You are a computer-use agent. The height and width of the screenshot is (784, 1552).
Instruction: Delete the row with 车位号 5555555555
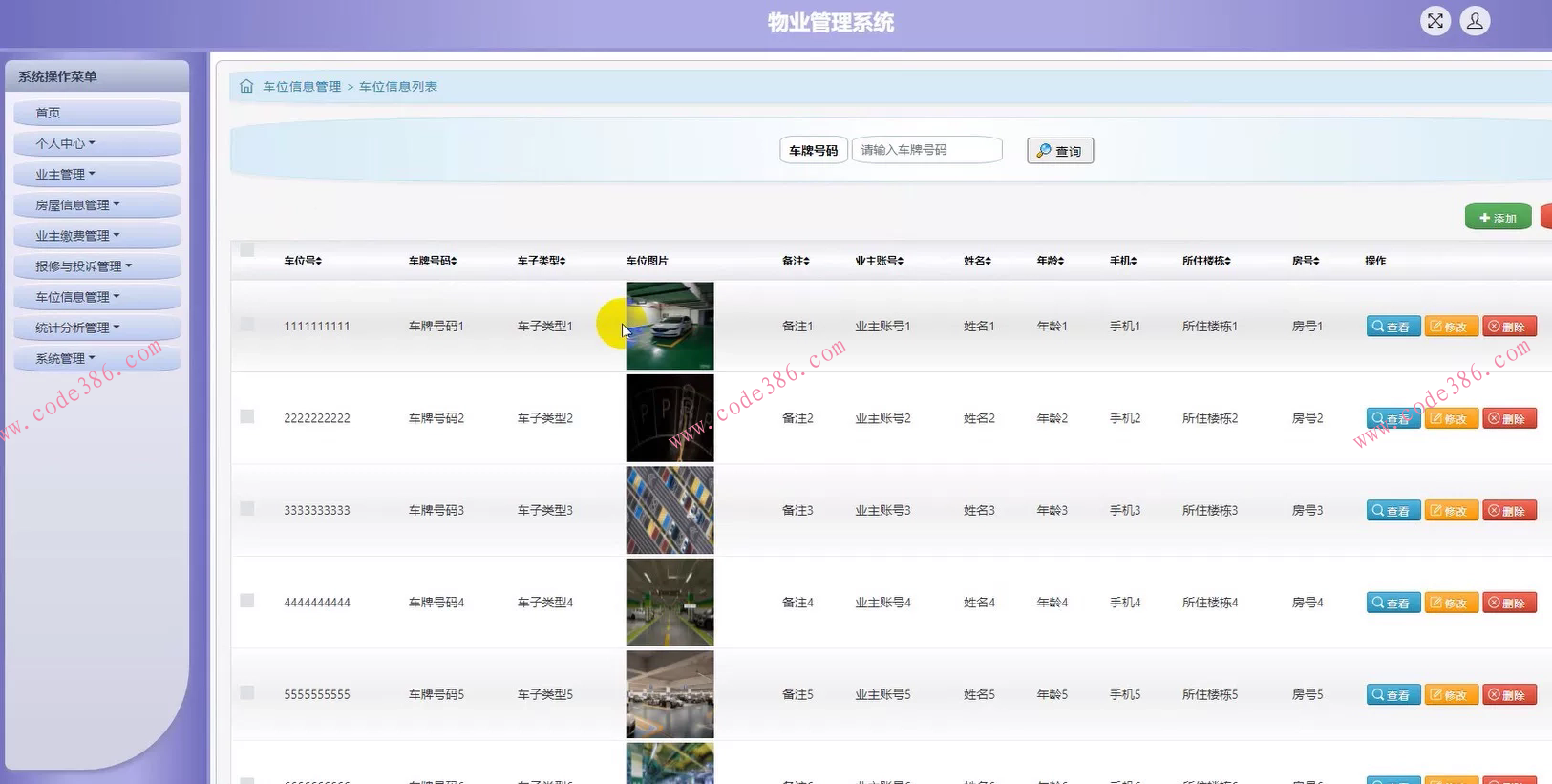tap(1509, 694)
